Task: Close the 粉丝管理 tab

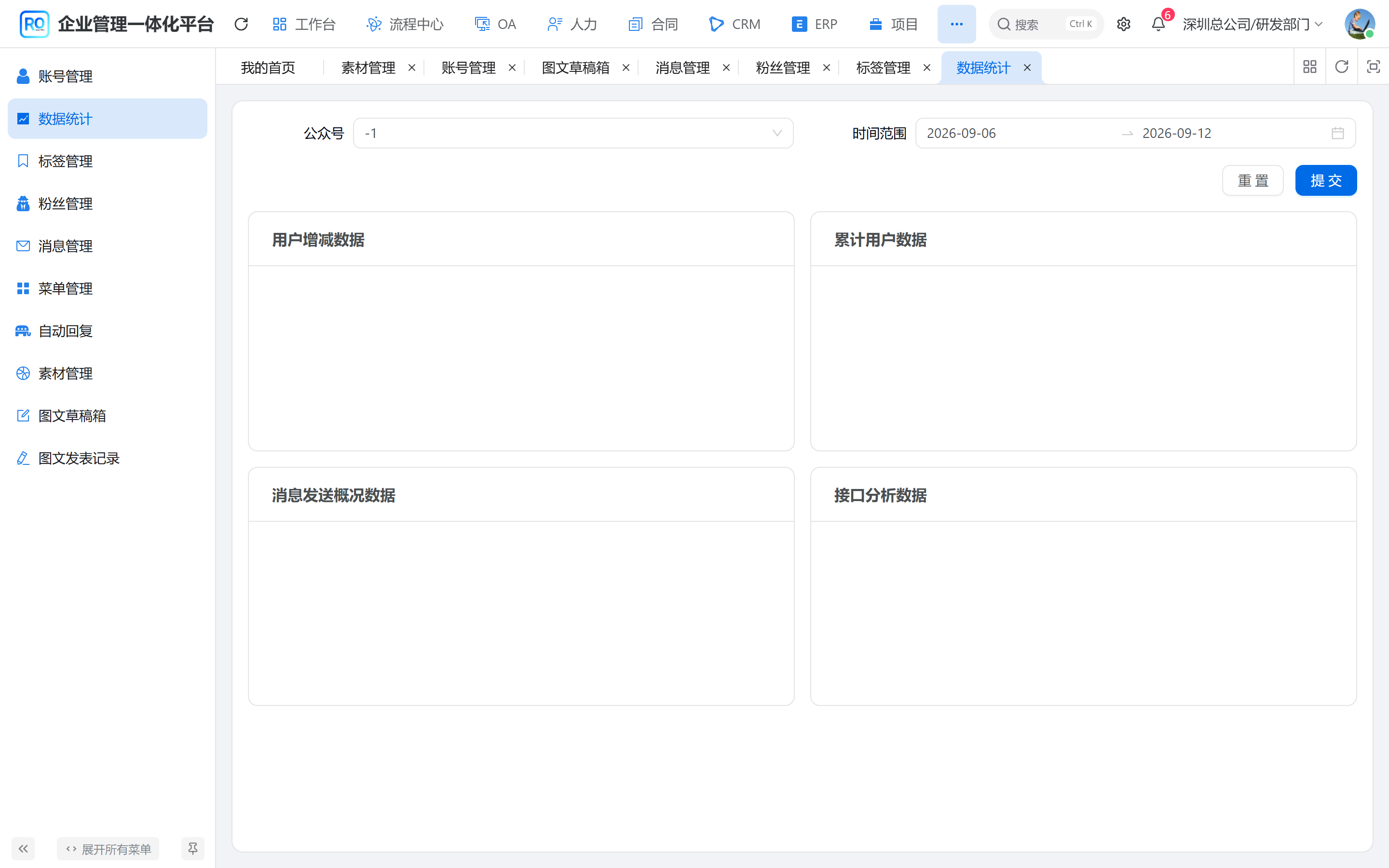Action: click(827, 68)
